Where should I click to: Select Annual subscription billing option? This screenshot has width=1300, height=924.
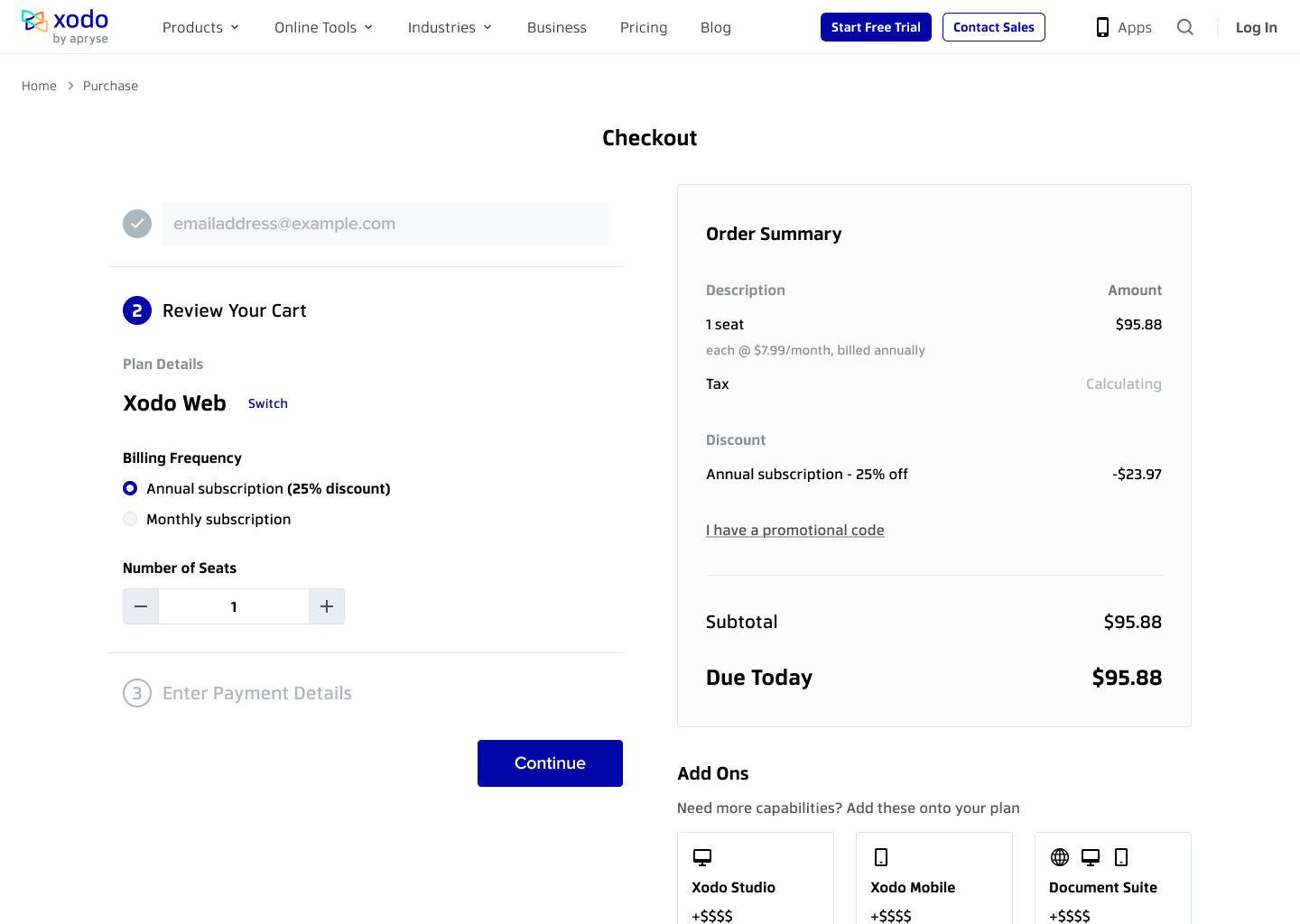click(130, 488)
